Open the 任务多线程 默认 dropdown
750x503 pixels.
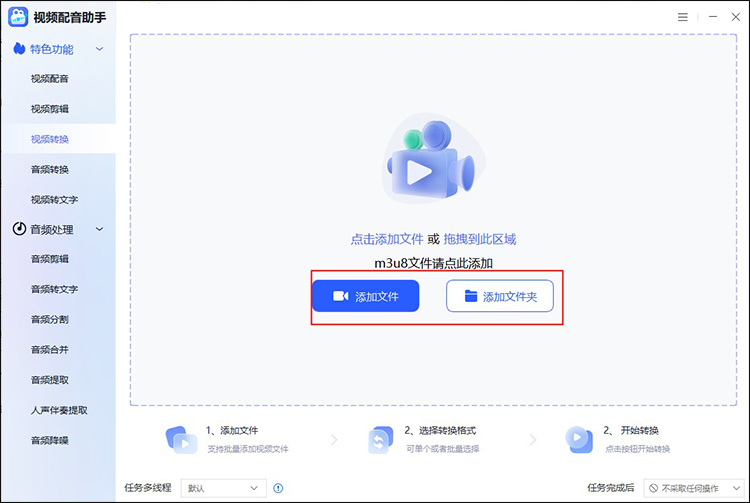click(223, 488)
